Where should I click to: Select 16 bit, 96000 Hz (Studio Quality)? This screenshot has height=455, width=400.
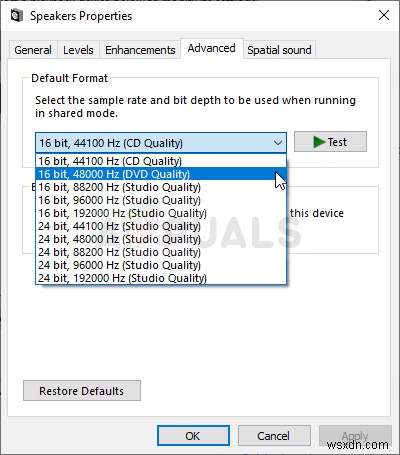click(x=161, y=200)
